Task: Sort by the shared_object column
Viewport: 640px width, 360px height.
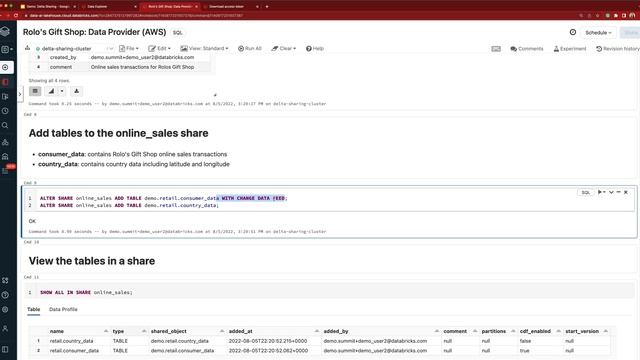Action: [187, 331]
